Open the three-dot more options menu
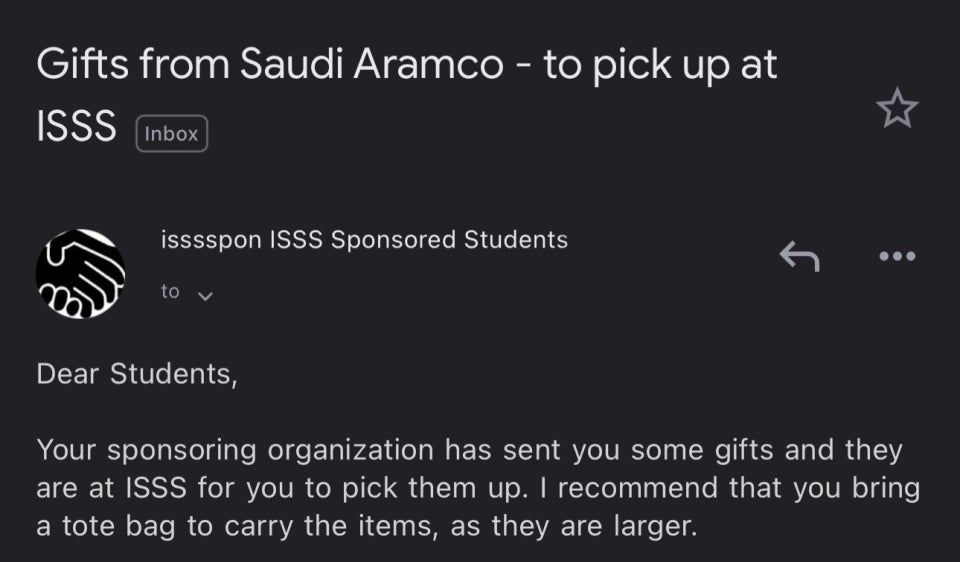The width and height of the screenshot is (960, 562). [x=898, y=256]
